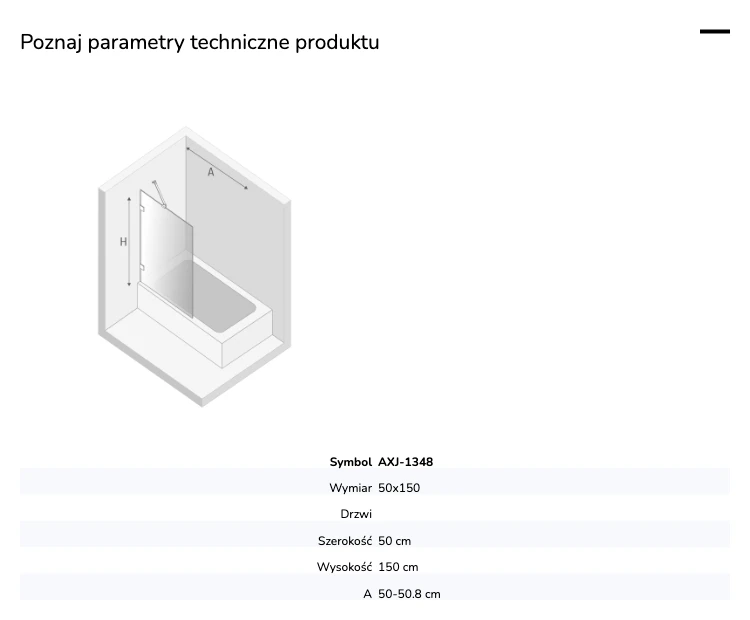Select the Symbol label
This screenshot has height=620, width=750.
350,462
